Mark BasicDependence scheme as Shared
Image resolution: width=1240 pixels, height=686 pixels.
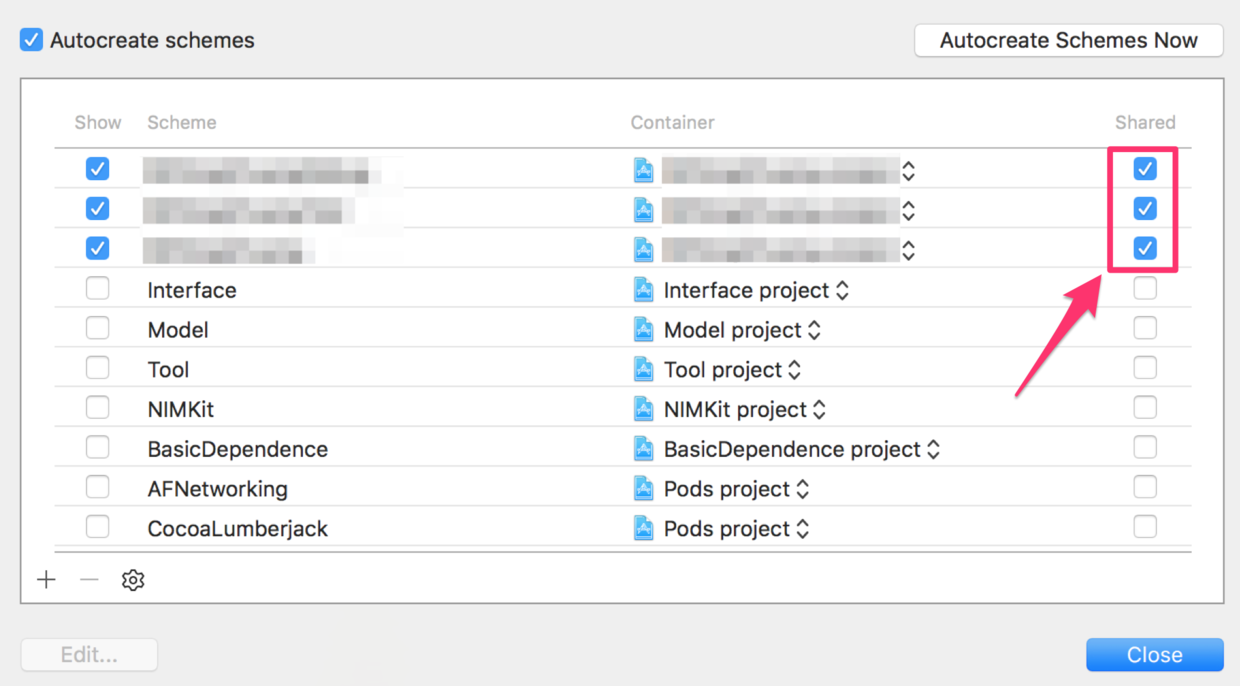coord(1145,447)
